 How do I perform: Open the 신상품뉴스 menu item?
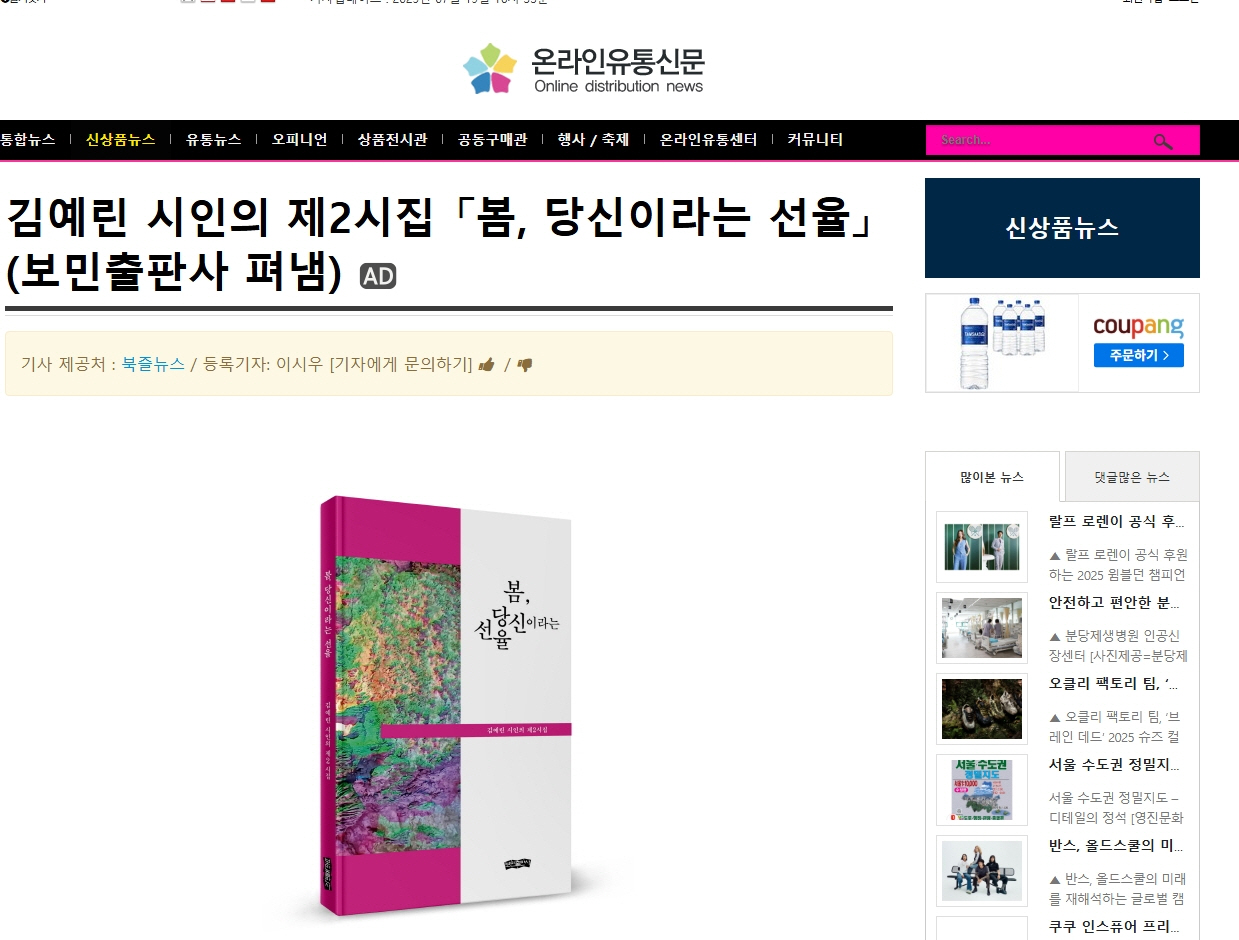[121, 140]
